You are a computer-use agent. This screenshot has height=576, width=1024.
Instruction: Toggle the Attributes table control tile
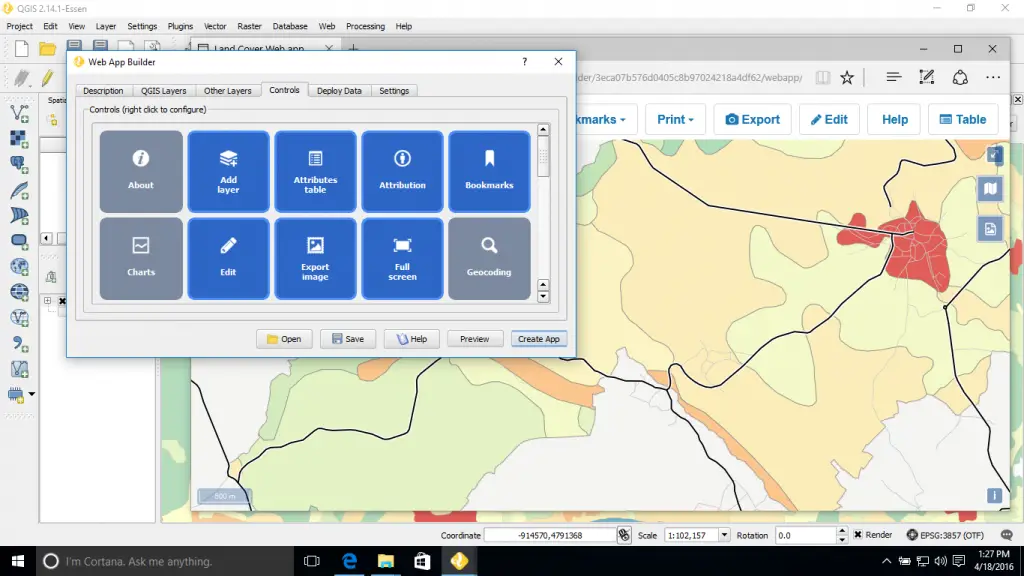click(315, 171)
